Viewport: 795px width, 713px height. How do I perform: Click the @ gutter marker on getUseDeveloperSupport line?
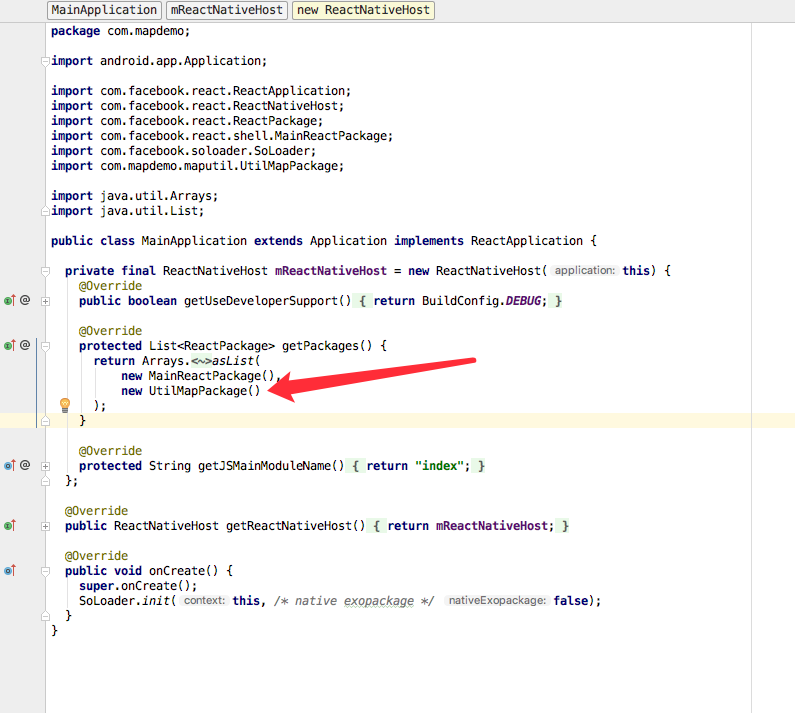(x=25, y=300)
